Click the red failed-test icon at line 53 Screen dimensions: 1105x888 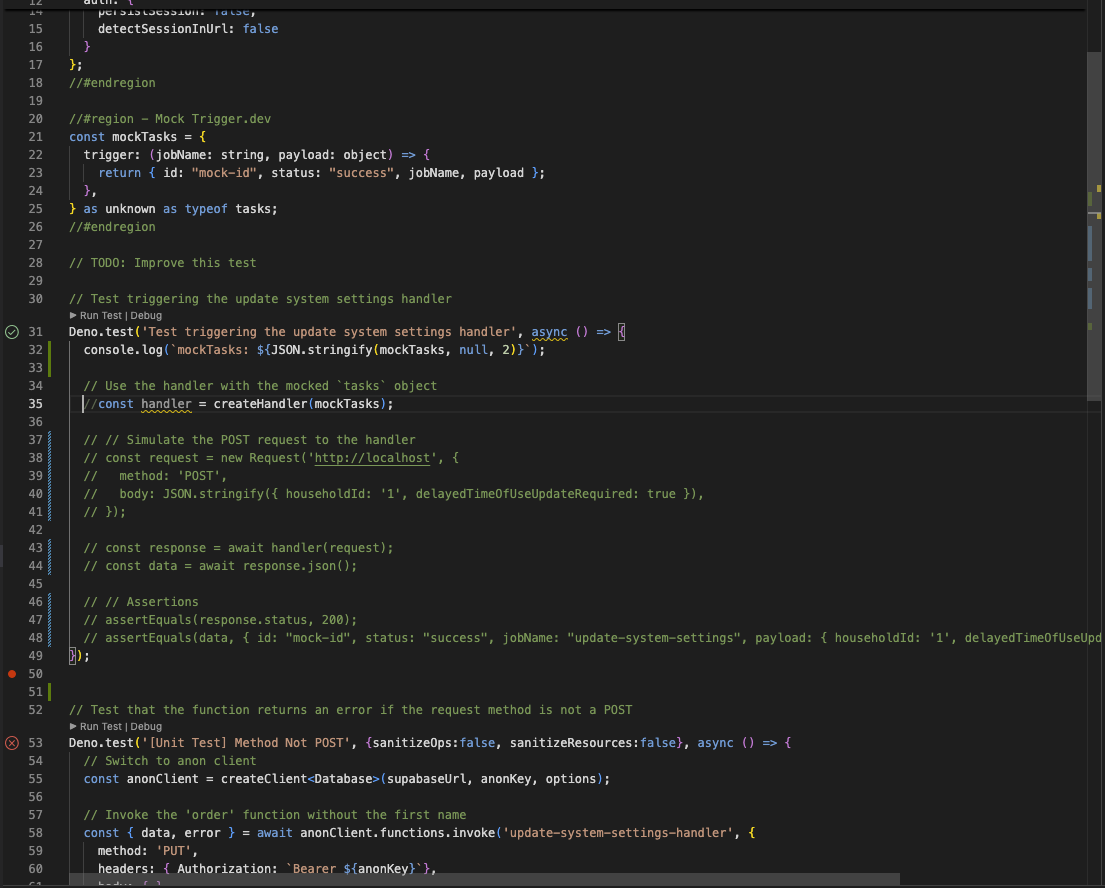pyautogui.click(x=12, y=743)
